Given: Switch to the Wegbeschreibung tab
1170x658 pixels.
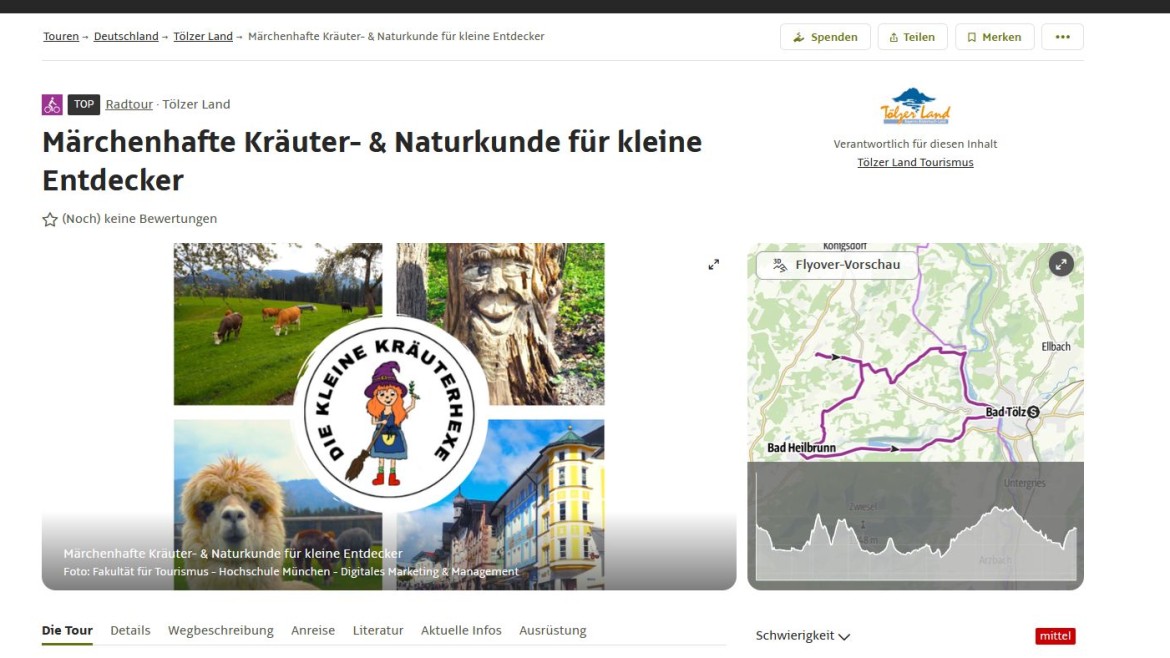Looking at the screenshot, I should [221, 630].
